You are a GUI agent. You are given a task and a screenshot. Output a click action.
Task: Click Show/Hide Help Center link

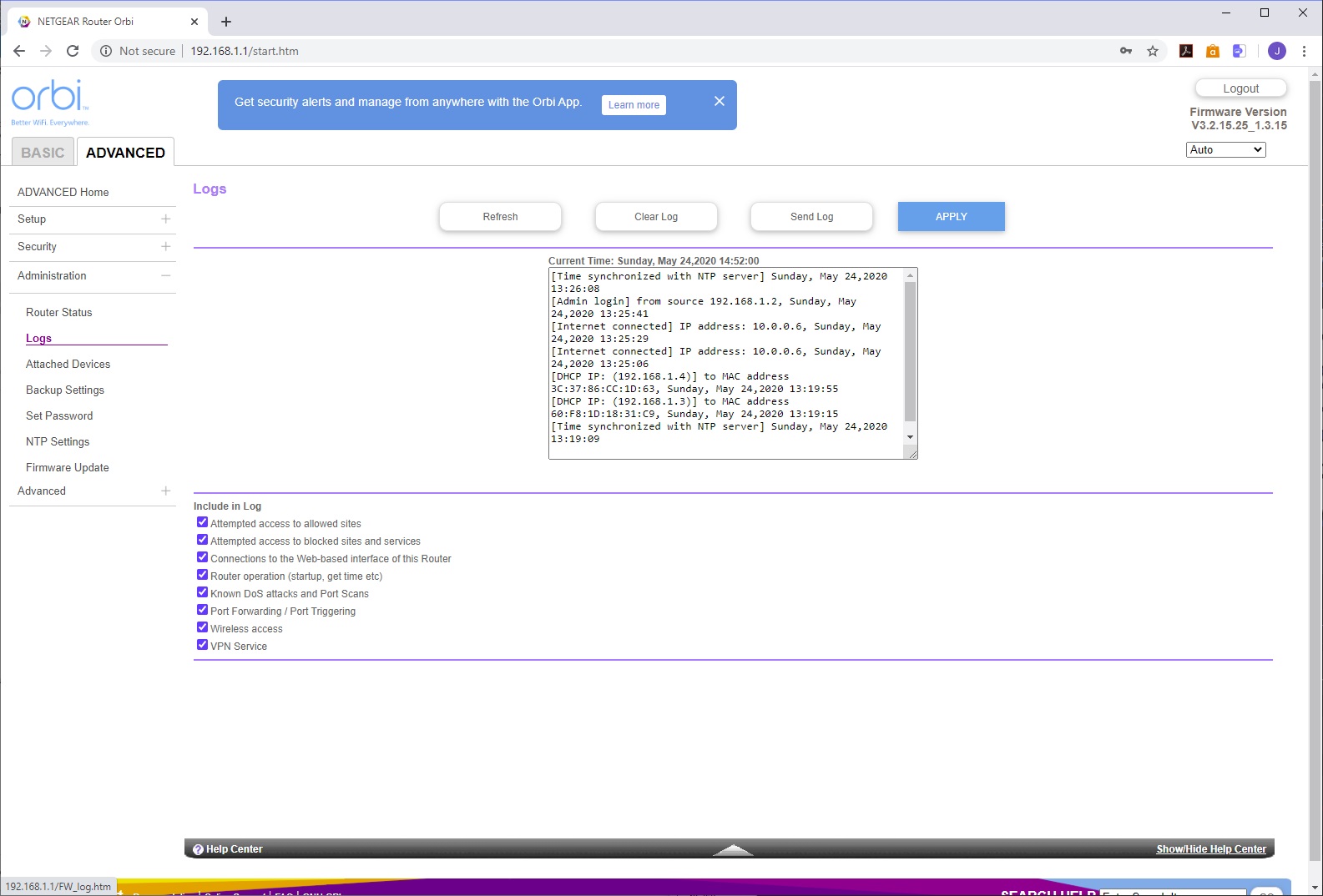[1211, 849]
